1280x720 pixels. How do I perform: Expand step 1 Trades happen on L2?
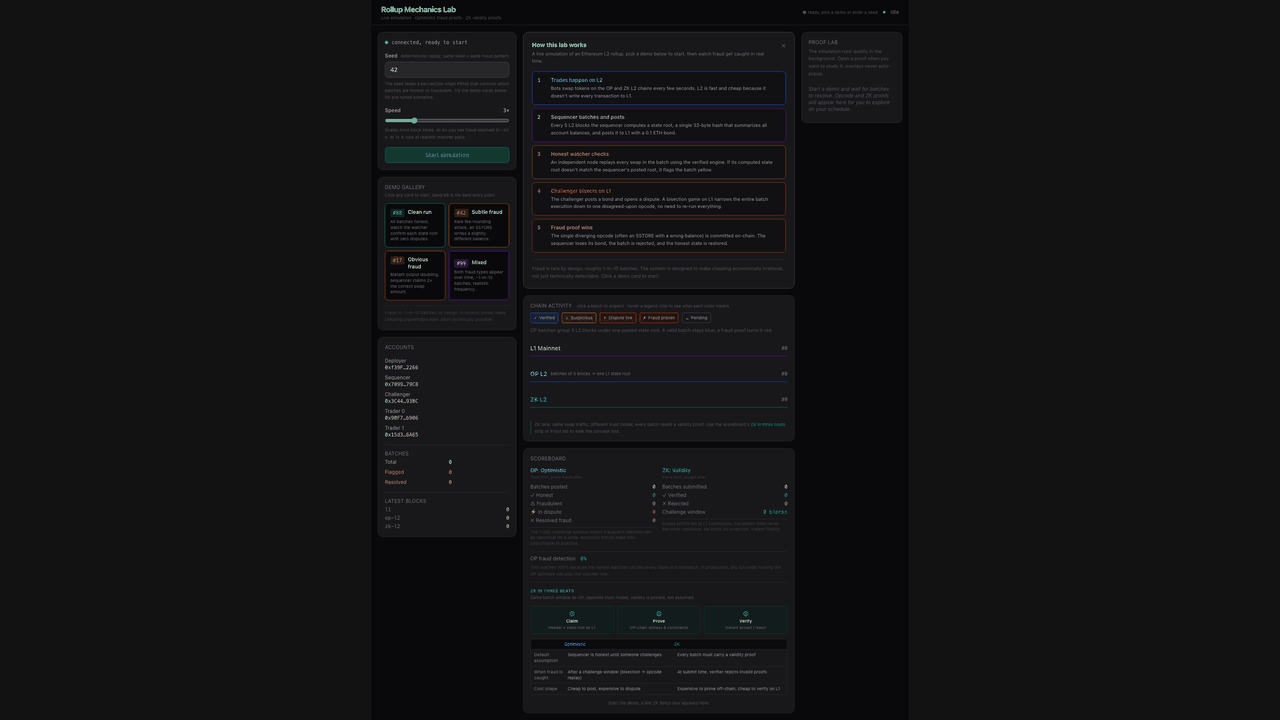tap(658, 88)
